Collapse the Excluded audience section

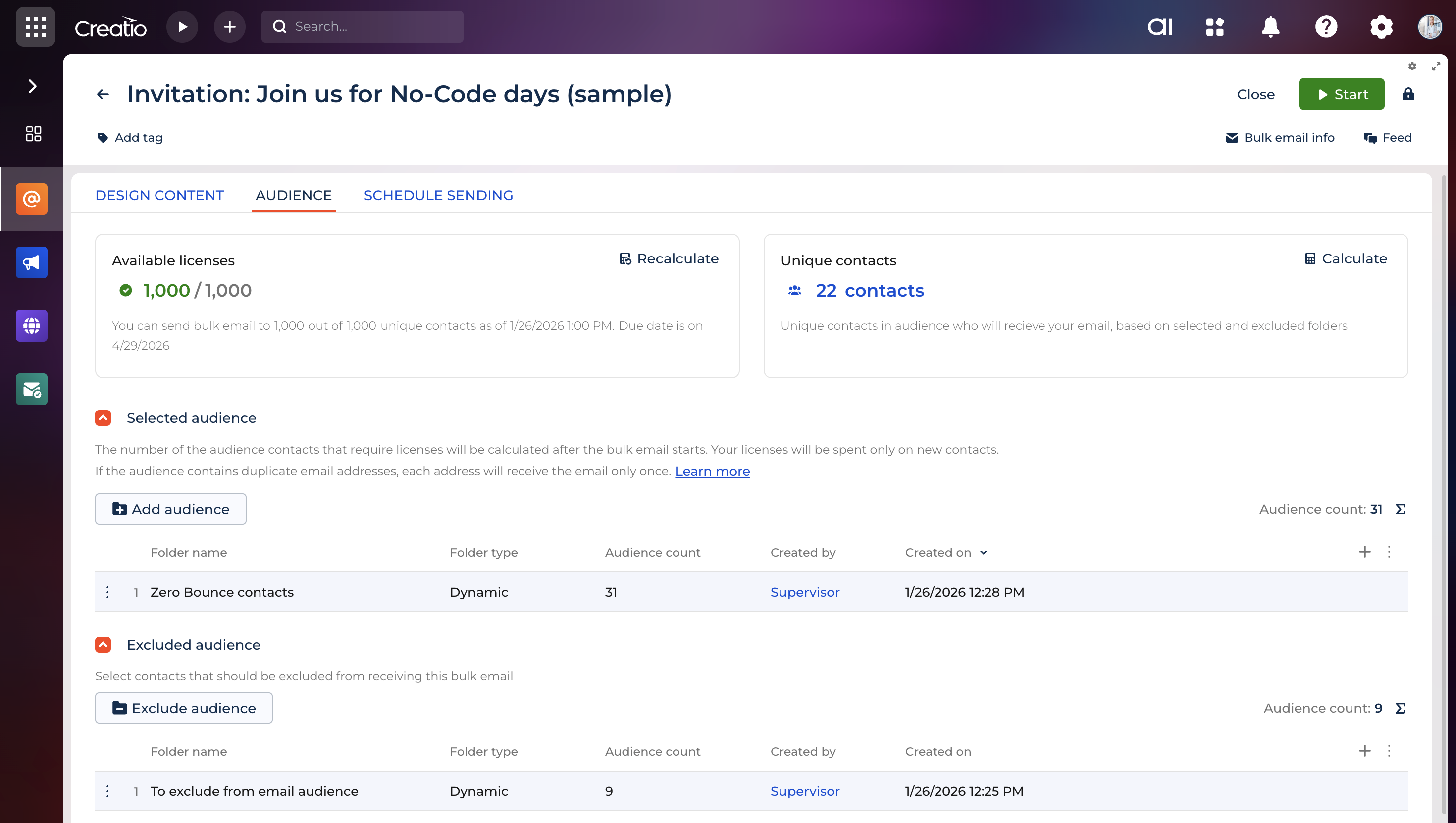click(103, 645)
